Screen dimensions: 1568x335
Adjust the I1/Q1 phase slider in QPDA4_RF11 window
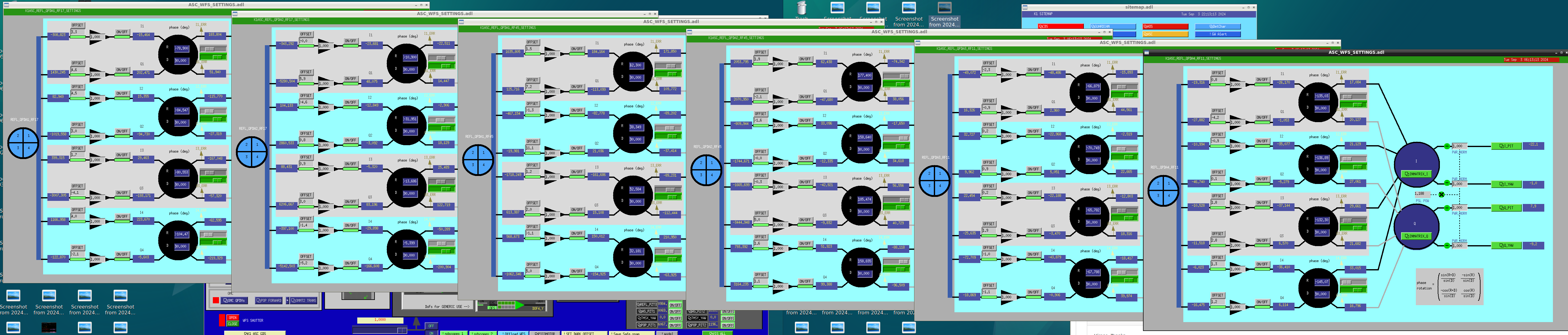[x=1354, y=97]
